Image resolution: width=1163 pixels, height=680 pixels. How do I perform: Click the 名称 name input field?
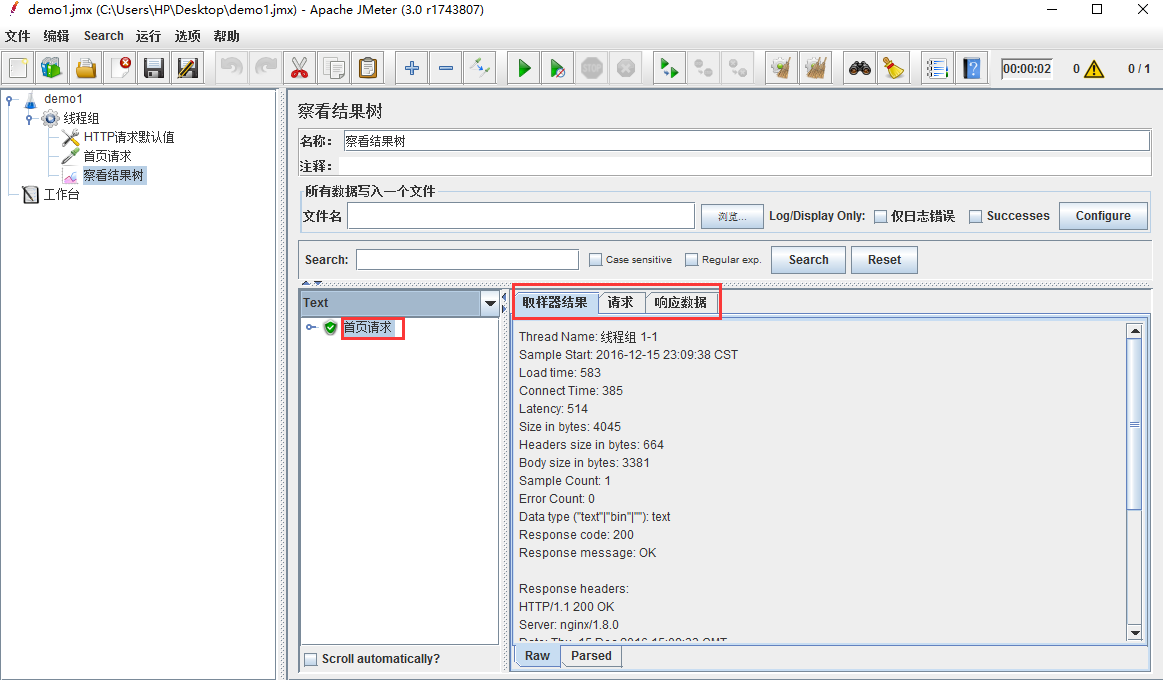point(746,141)
